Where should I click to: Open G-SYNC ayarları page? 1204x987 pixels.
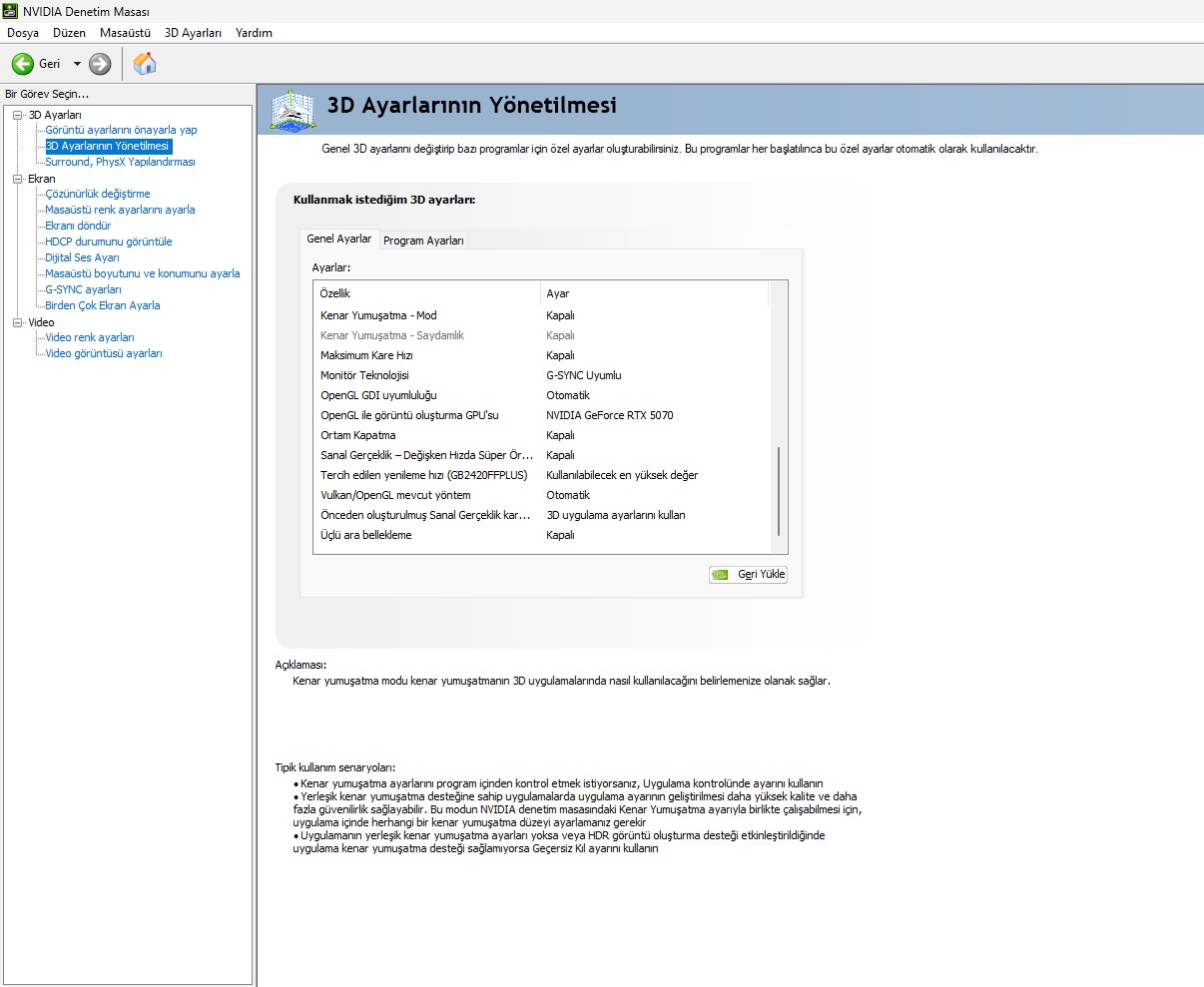pyautogui.click(x=83, y=289)
